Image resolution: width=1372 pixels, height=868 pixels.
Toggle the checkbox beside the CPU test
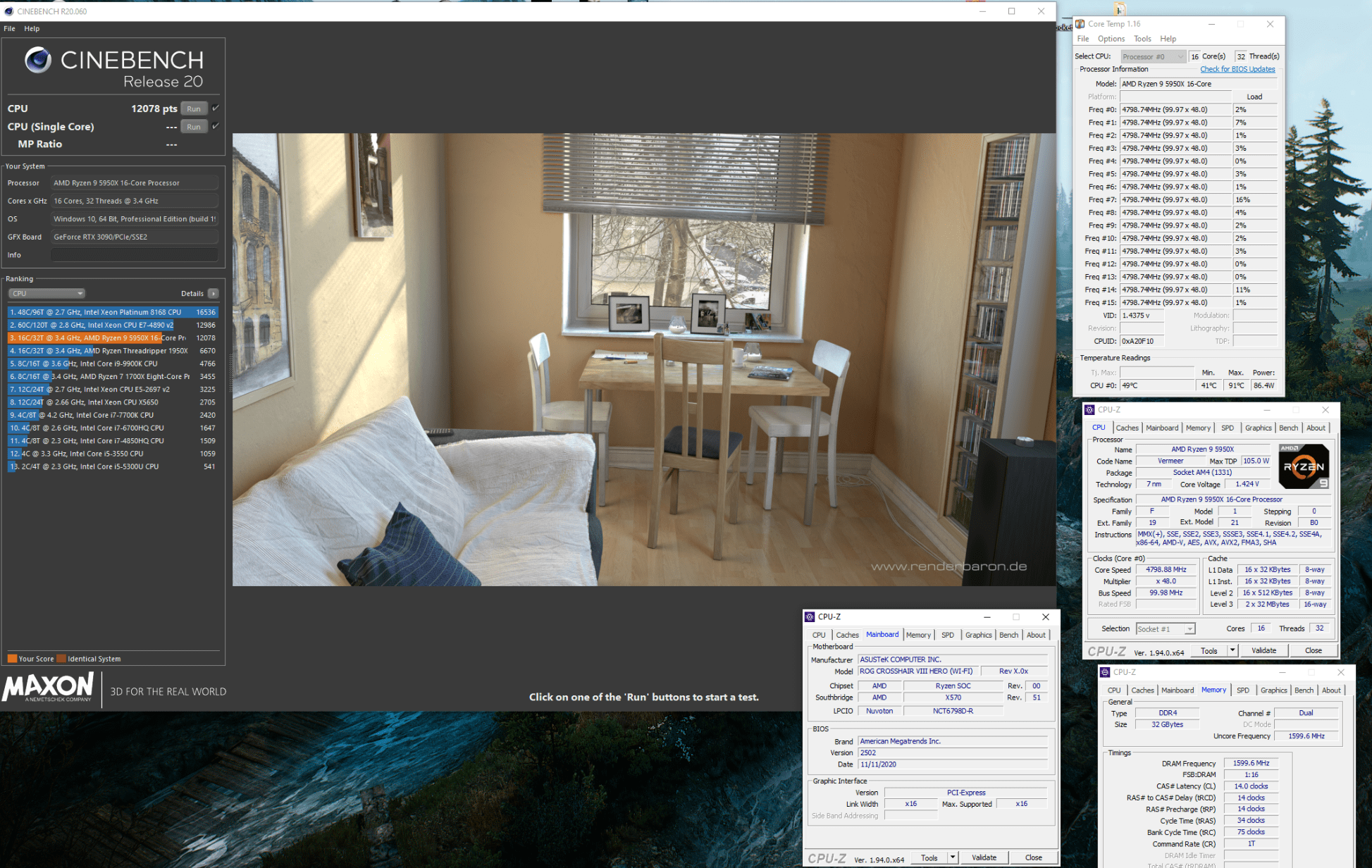[x=216, y=108]
